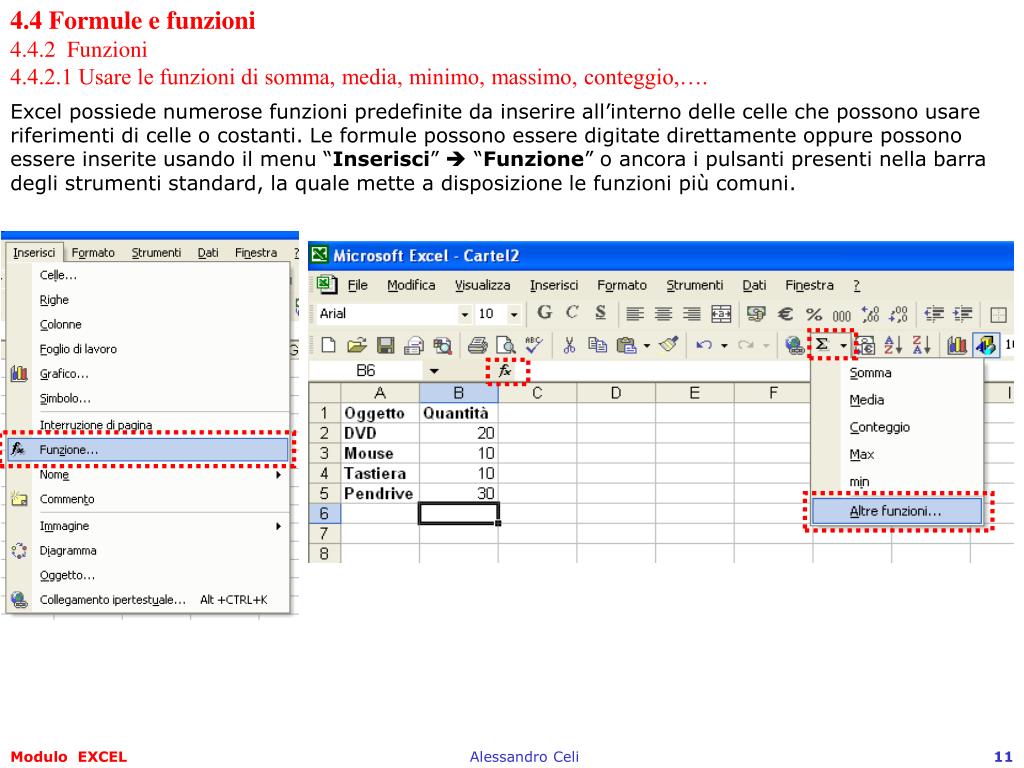Click the Save floppy disk icon

point(385,345)
